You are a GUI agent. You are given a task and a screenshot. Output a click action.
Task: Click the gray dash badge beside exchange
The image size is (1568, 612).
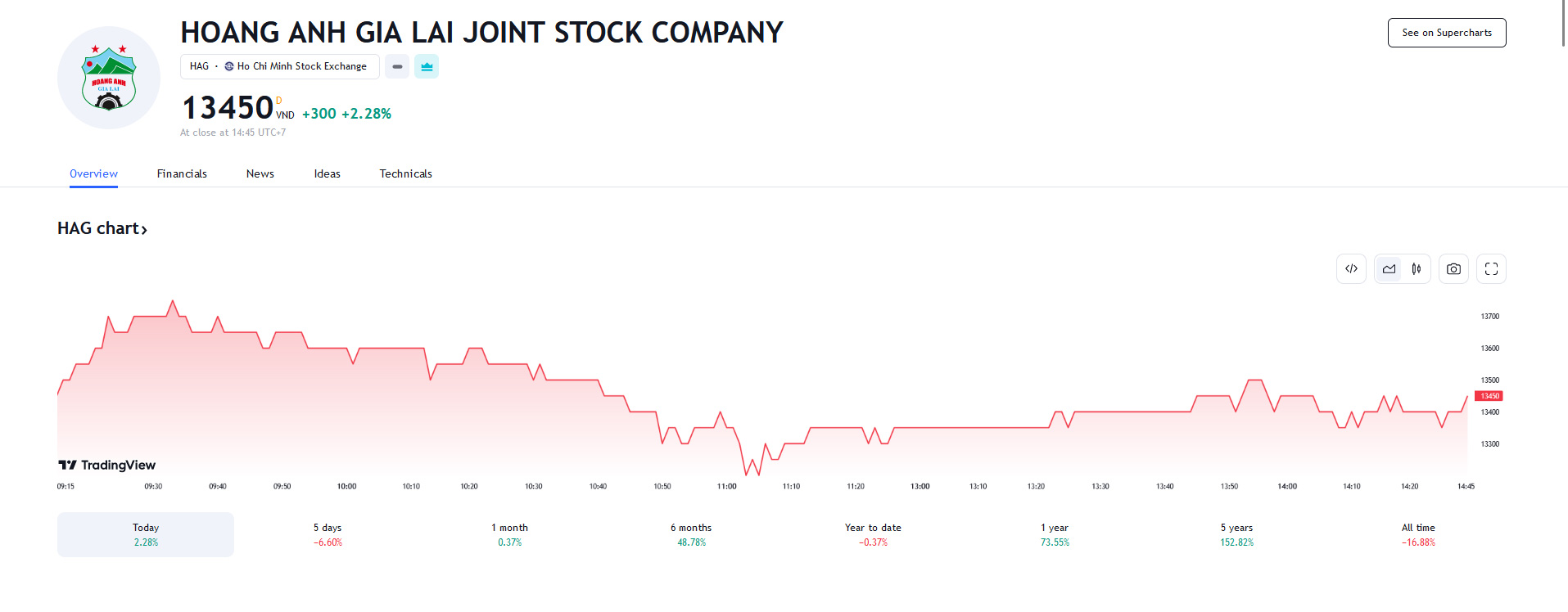tap(397, 66)
